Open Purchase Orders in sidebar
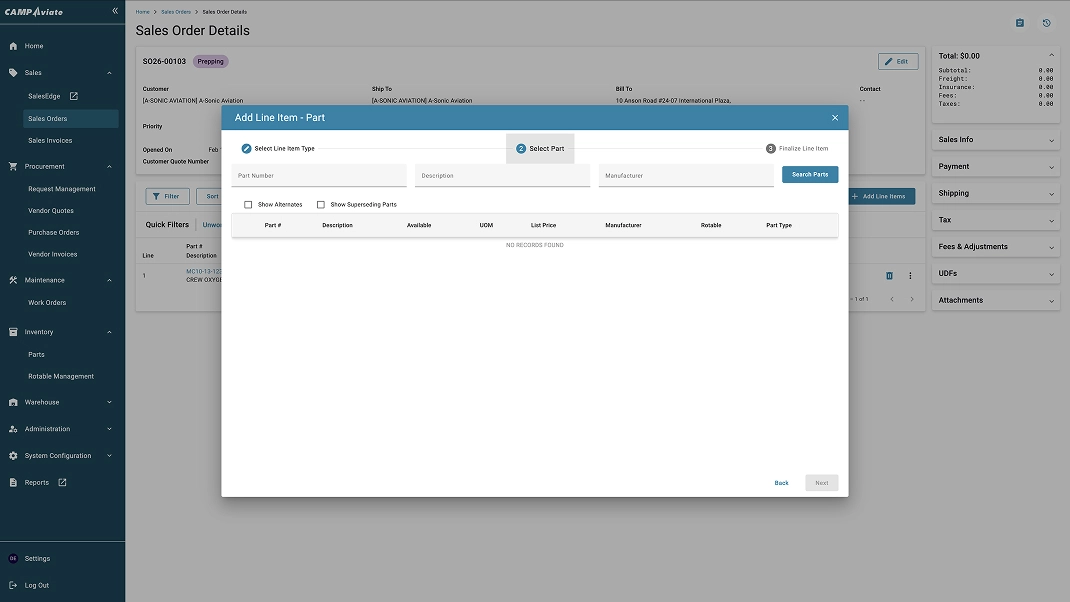Image resolution: width=1070 pixels, height=602 pixels. [x=53, y=233]
